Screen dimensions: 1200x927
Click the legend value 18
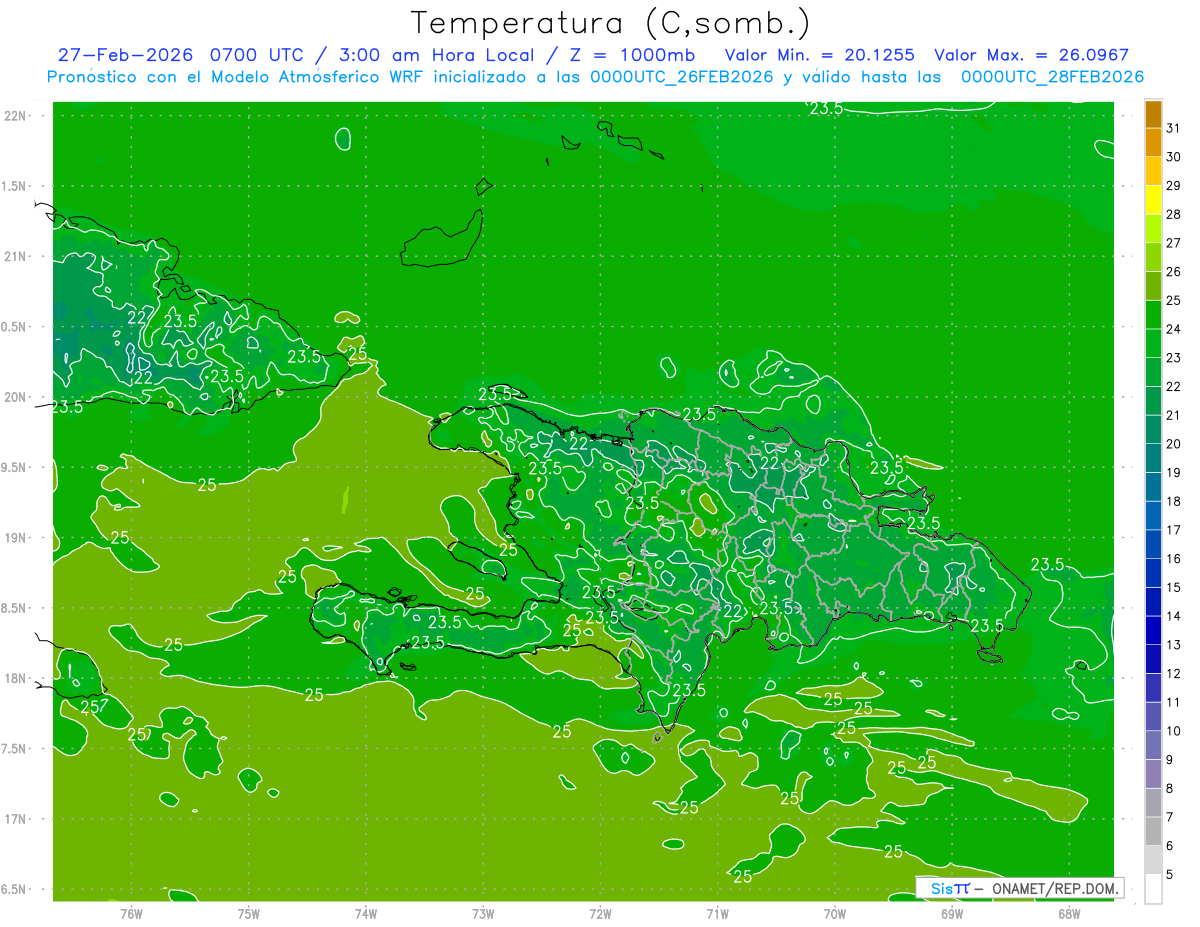tap(1174, 501)
